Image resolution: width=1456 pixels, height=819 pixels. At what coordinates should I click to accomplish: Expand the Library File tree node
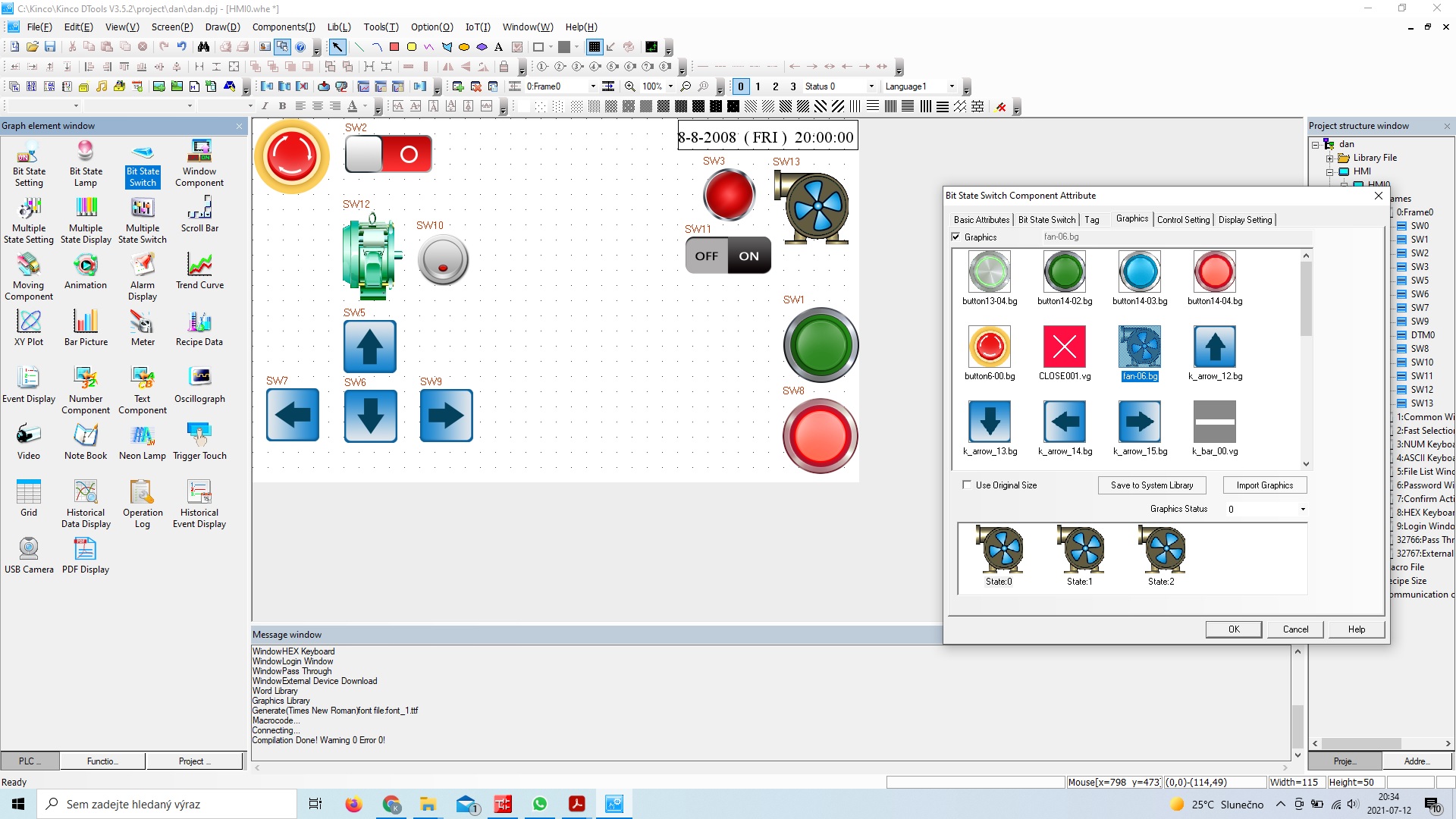[x=1329, y=158]
